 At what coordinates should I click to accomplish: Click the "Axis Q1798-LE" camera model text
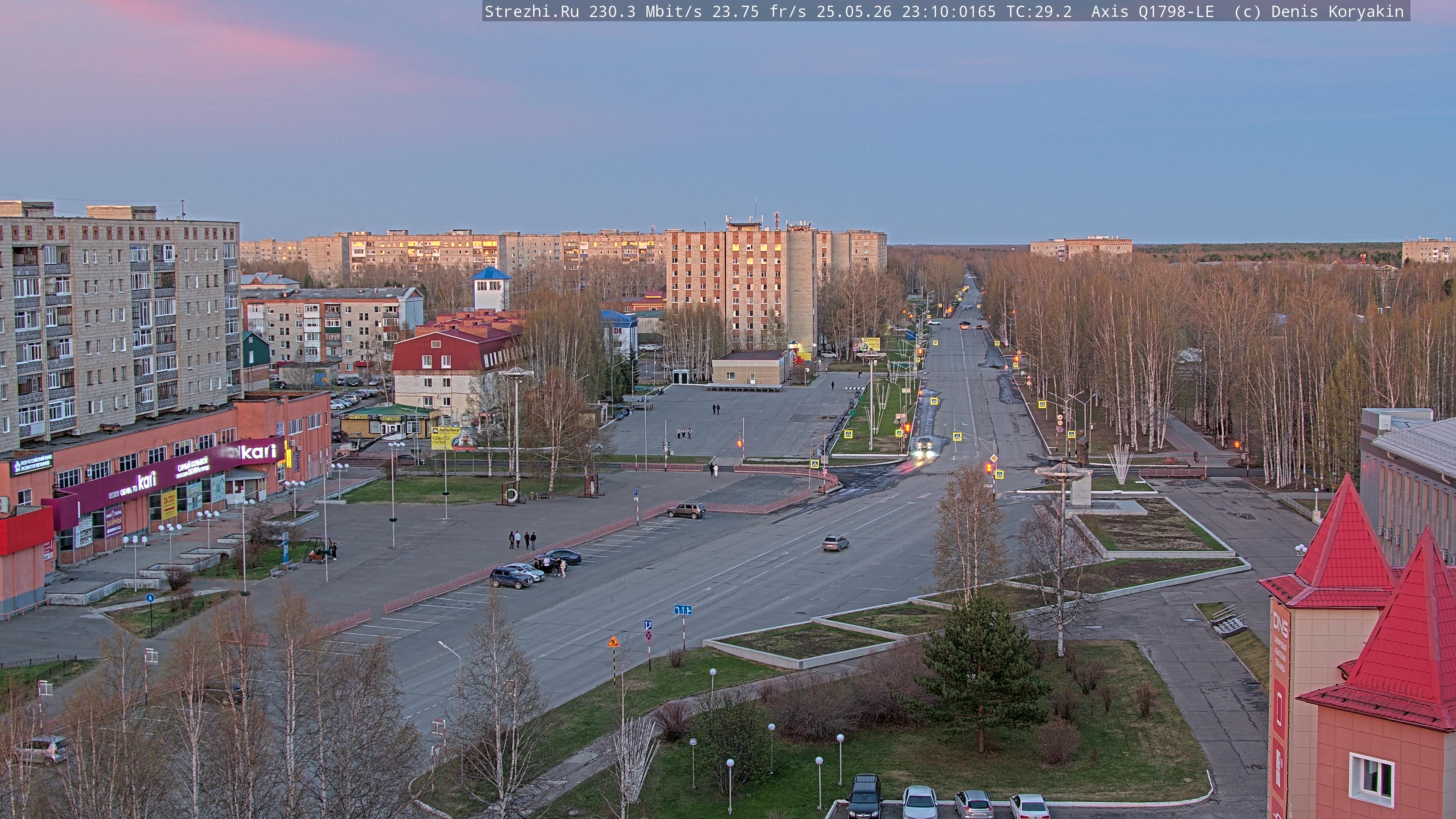click(x=1153, y=11)
